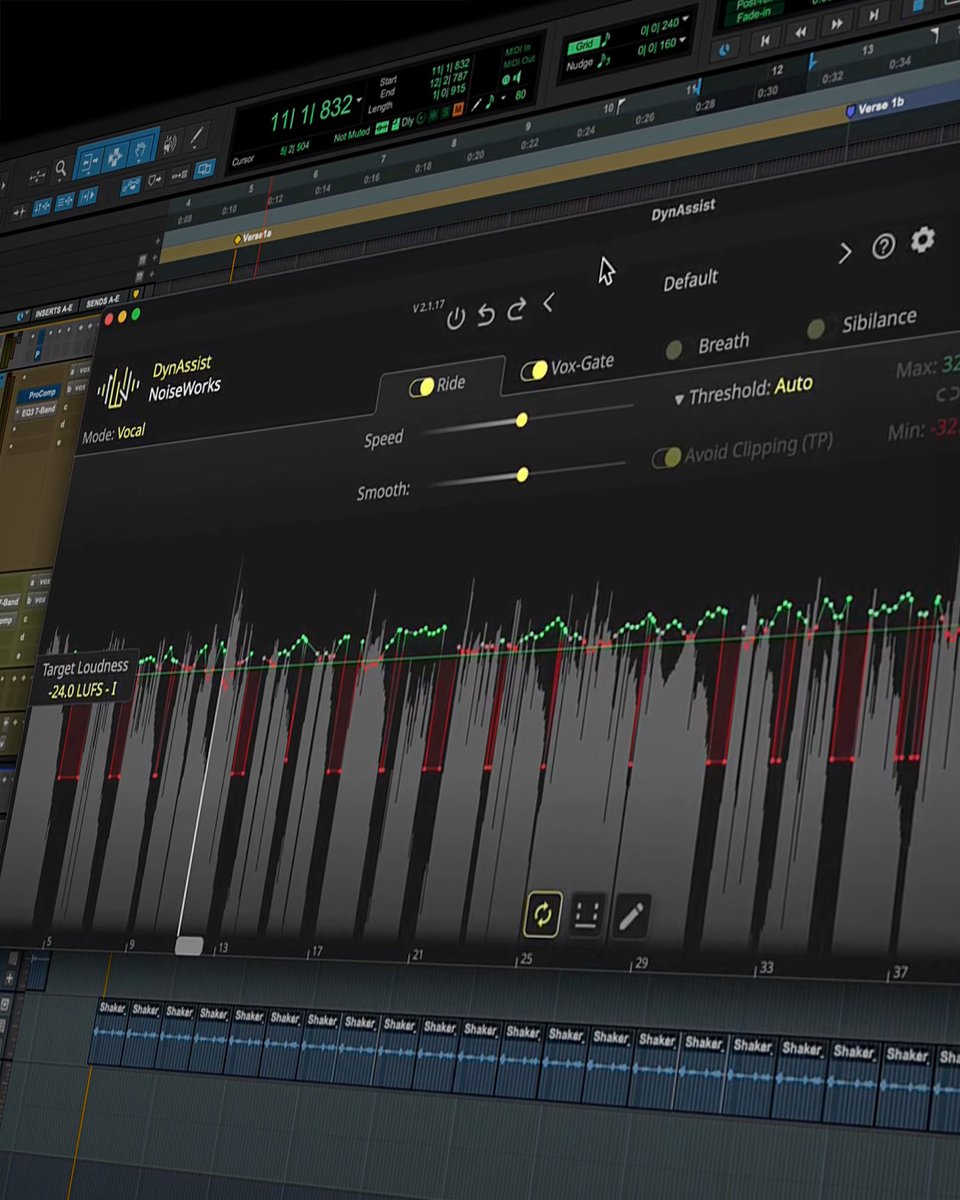Click the Go to End transport button
Image resolution: width=960 pixels, height=1200 pixels.
(873, 15)
